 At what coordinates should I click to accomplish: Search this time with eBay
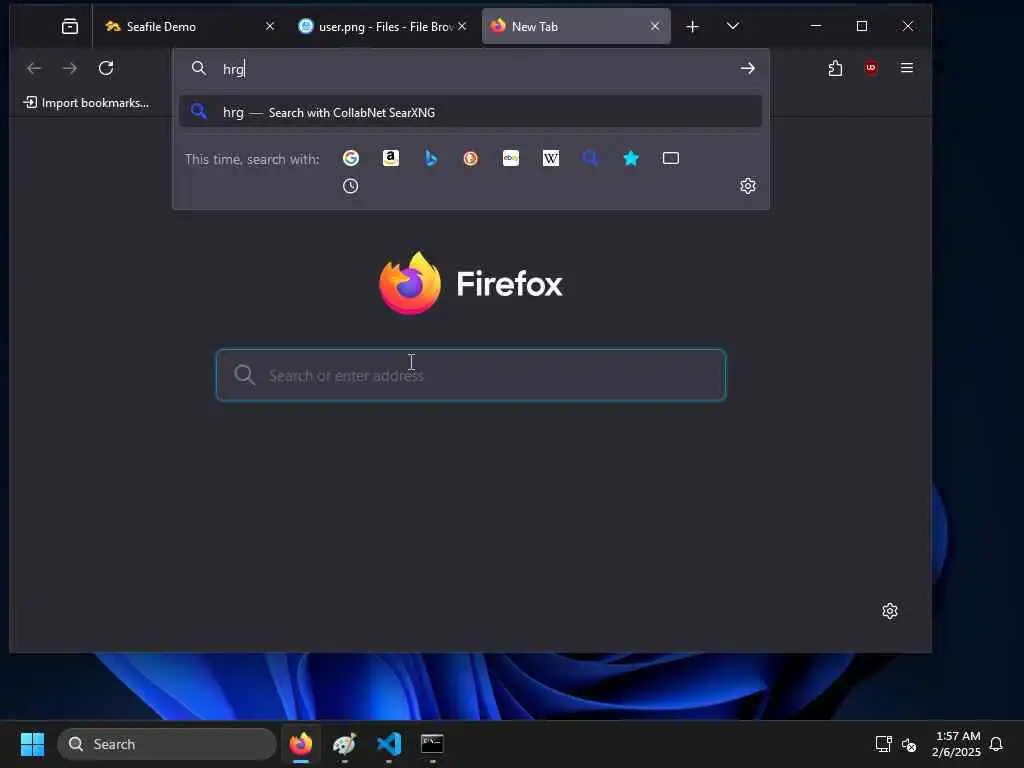(511, 158)
